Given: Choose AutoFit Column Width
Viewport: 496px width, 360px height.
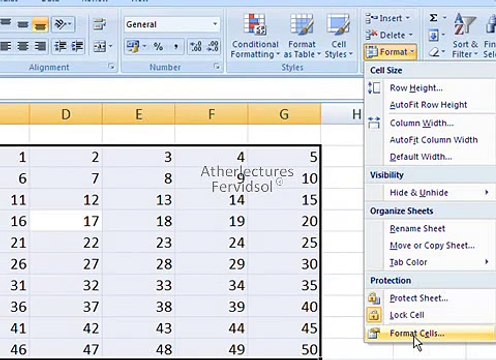Looking at the screenshot, I should point(430,140).
